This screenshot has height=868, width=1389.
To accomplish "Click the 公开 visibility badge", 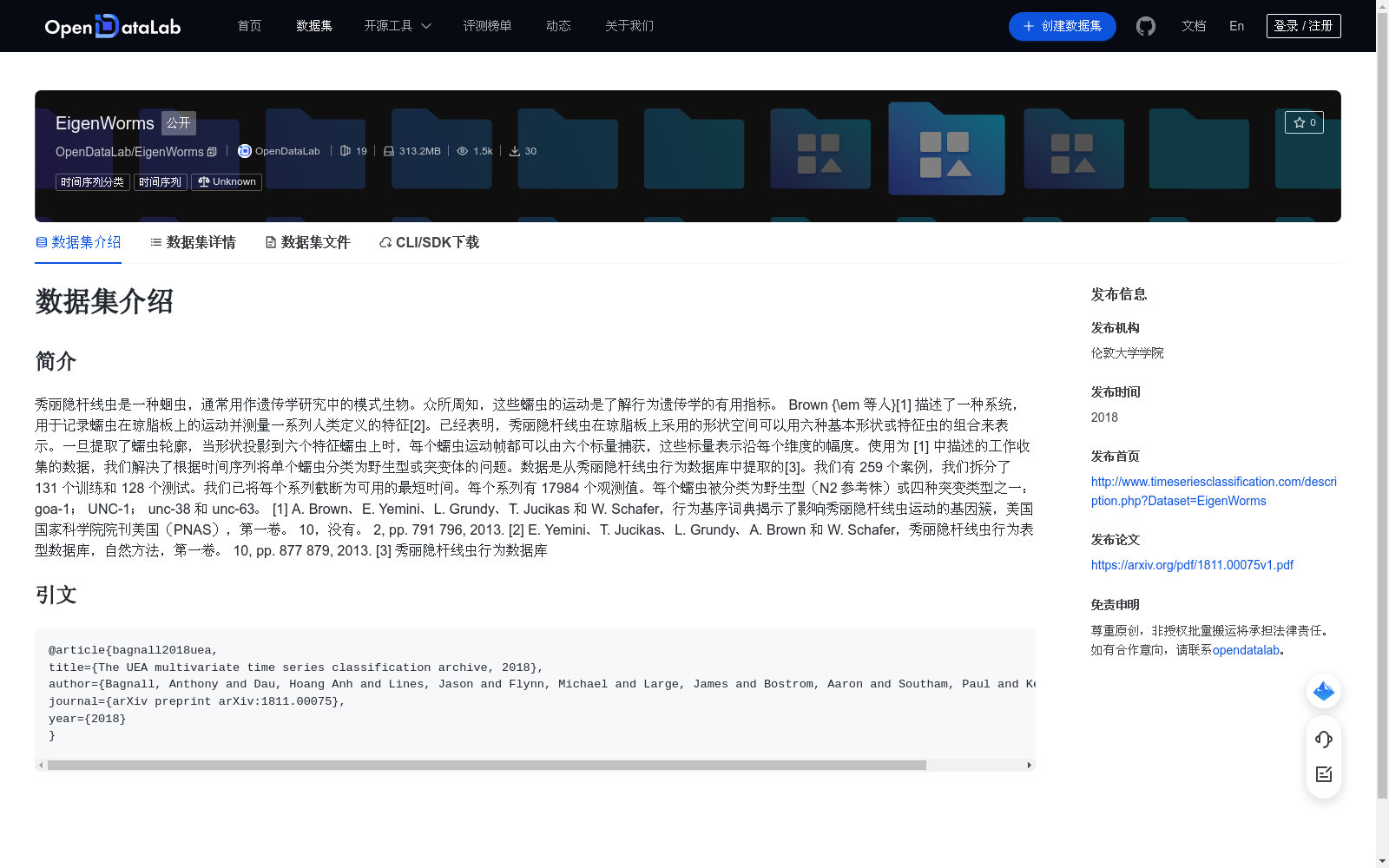I will (179, 123).
